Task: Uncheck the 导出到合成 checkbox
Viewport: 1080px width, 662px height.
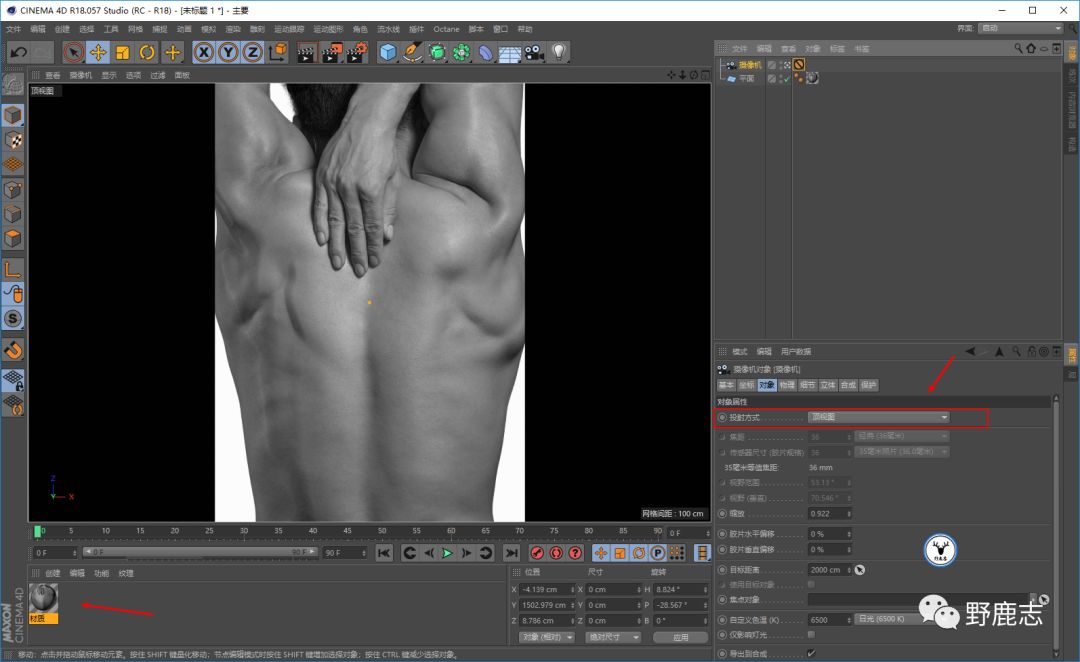Action: [811, 653]
